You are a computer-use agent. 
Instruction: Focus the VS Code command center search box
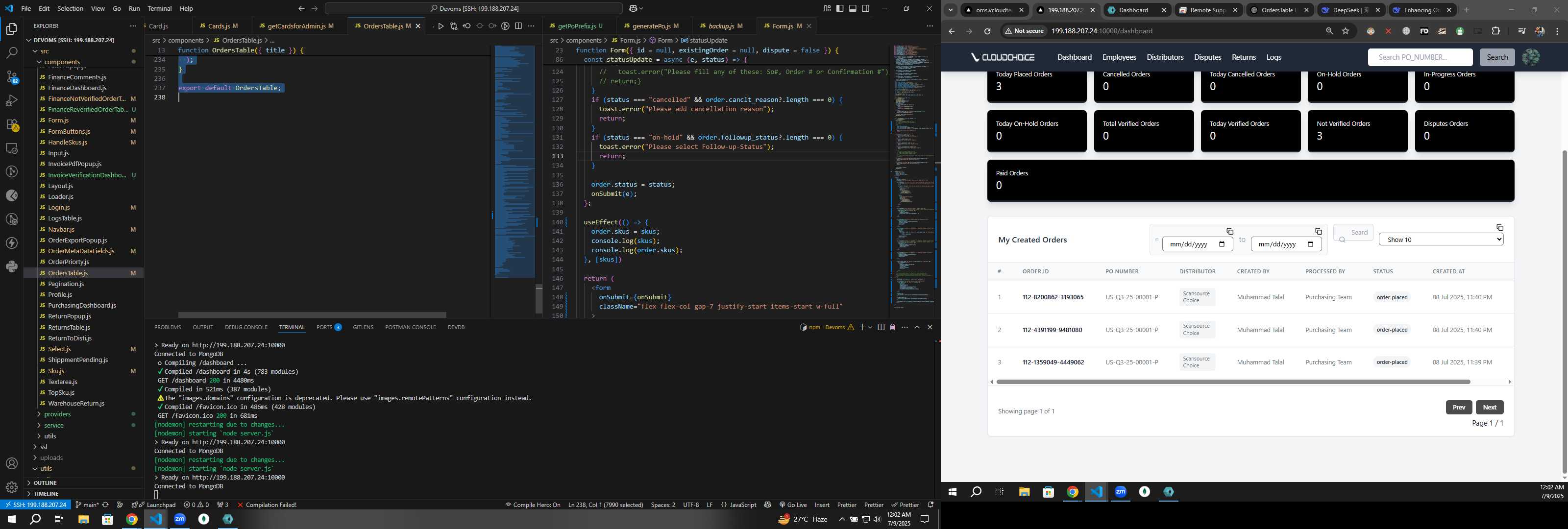click(473, 8)
